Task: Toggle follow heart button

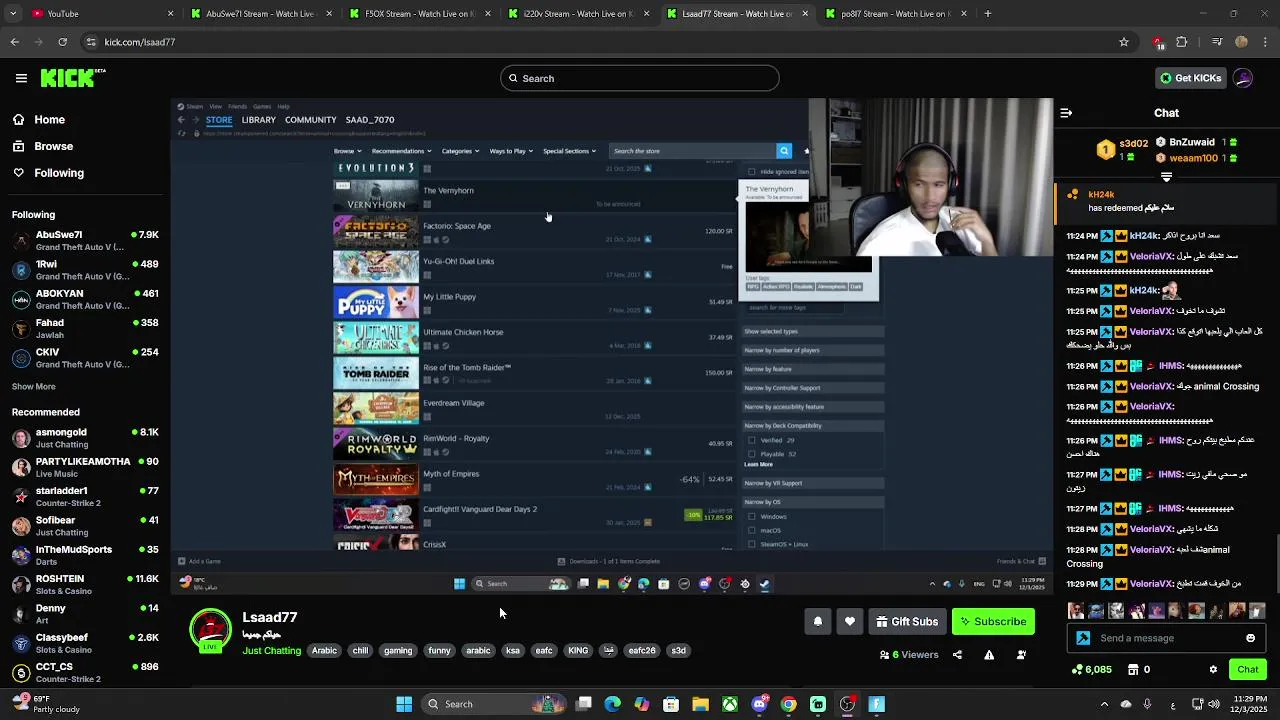Action: [849, 622]
